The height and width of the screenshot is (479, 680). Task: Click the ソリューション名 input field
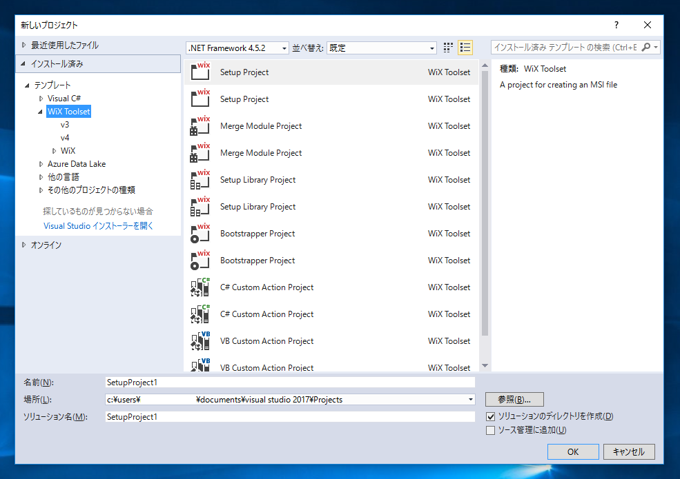coord(290,417)
